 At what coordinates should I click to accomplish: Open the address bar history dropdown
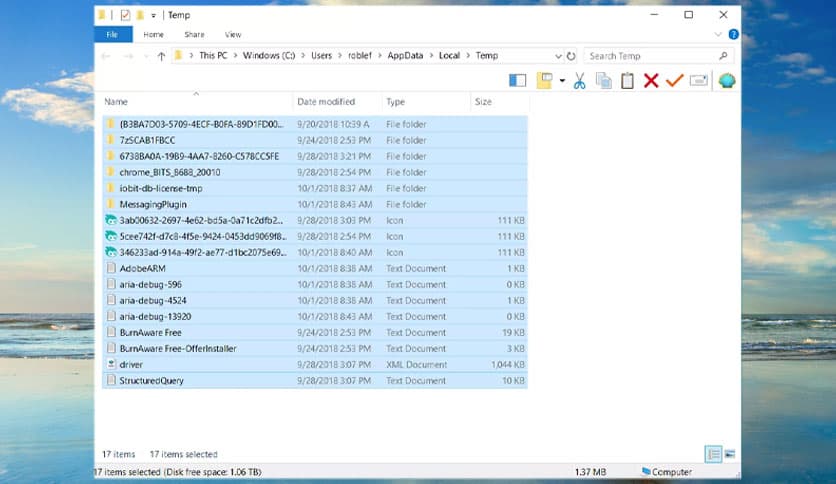[x=558, y=56]
